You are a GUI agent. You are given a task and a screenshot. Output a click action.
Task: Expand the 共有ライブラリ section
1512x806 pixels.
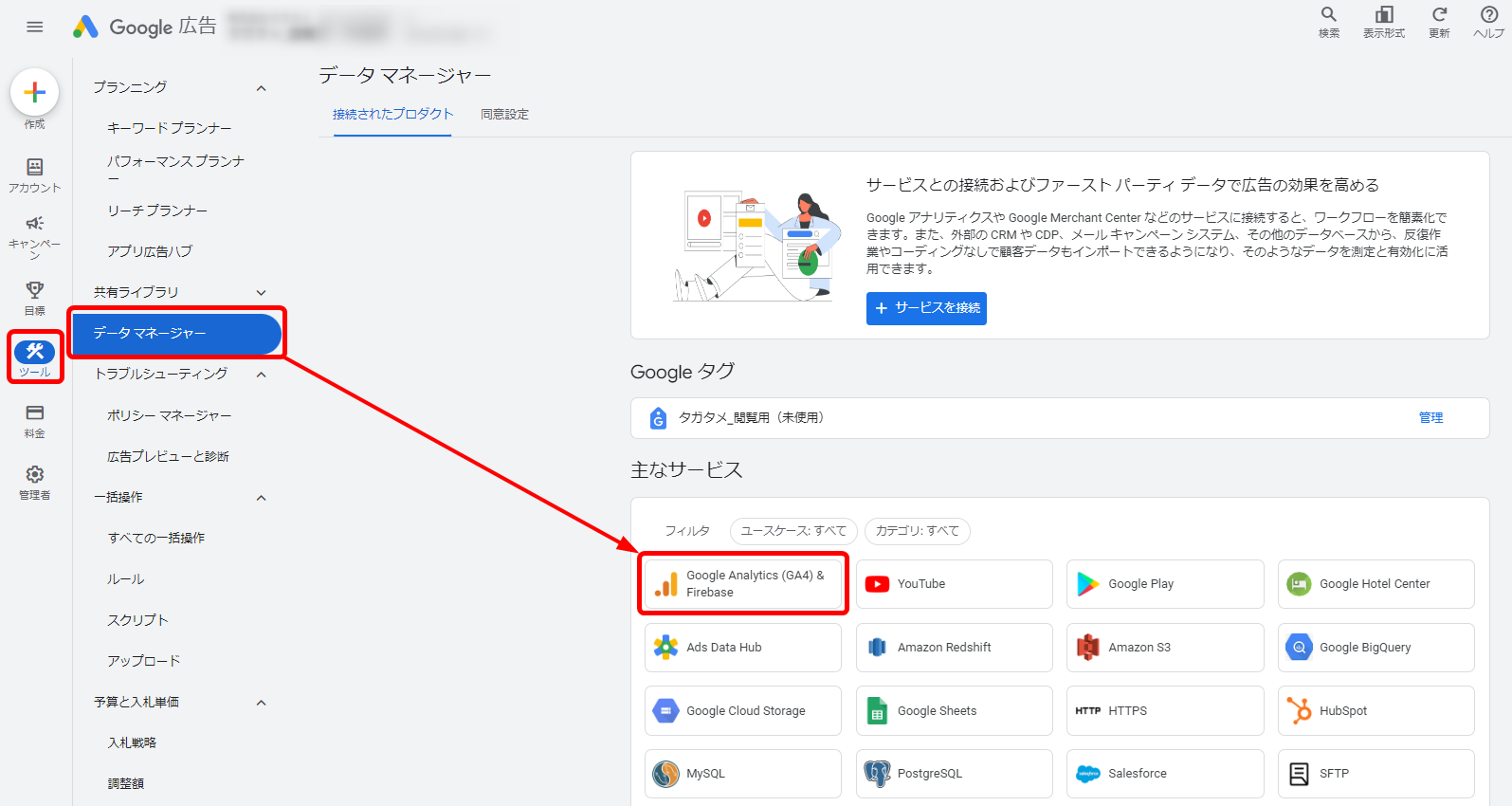[261, 293]
